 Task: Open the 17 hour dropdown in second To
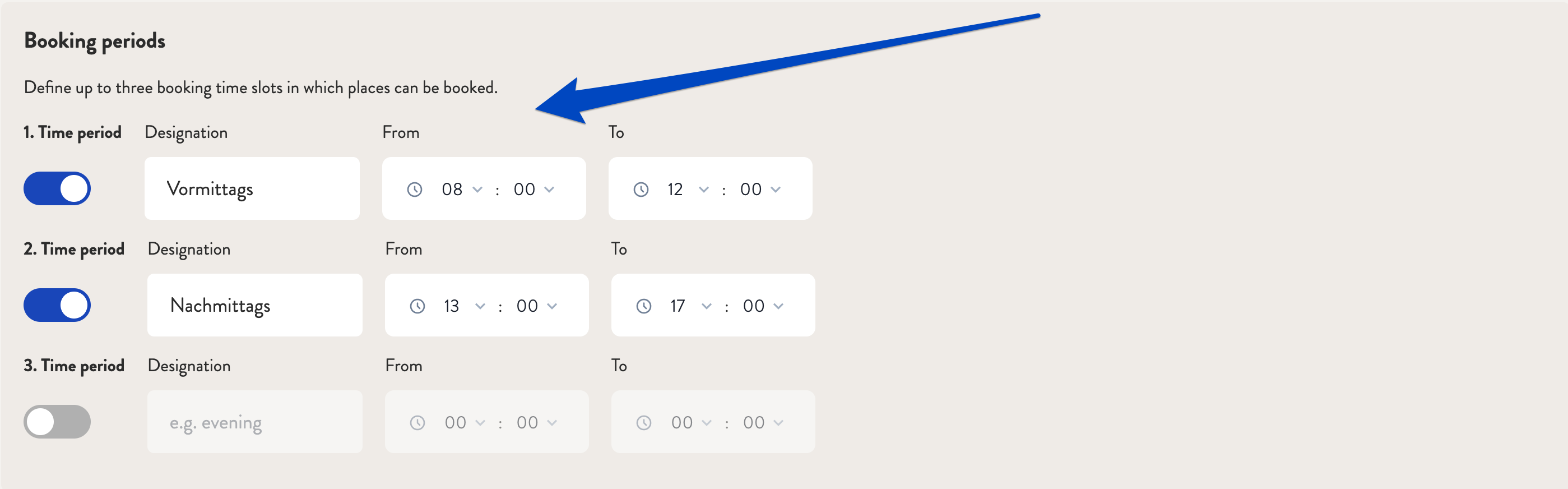[691, 306]
